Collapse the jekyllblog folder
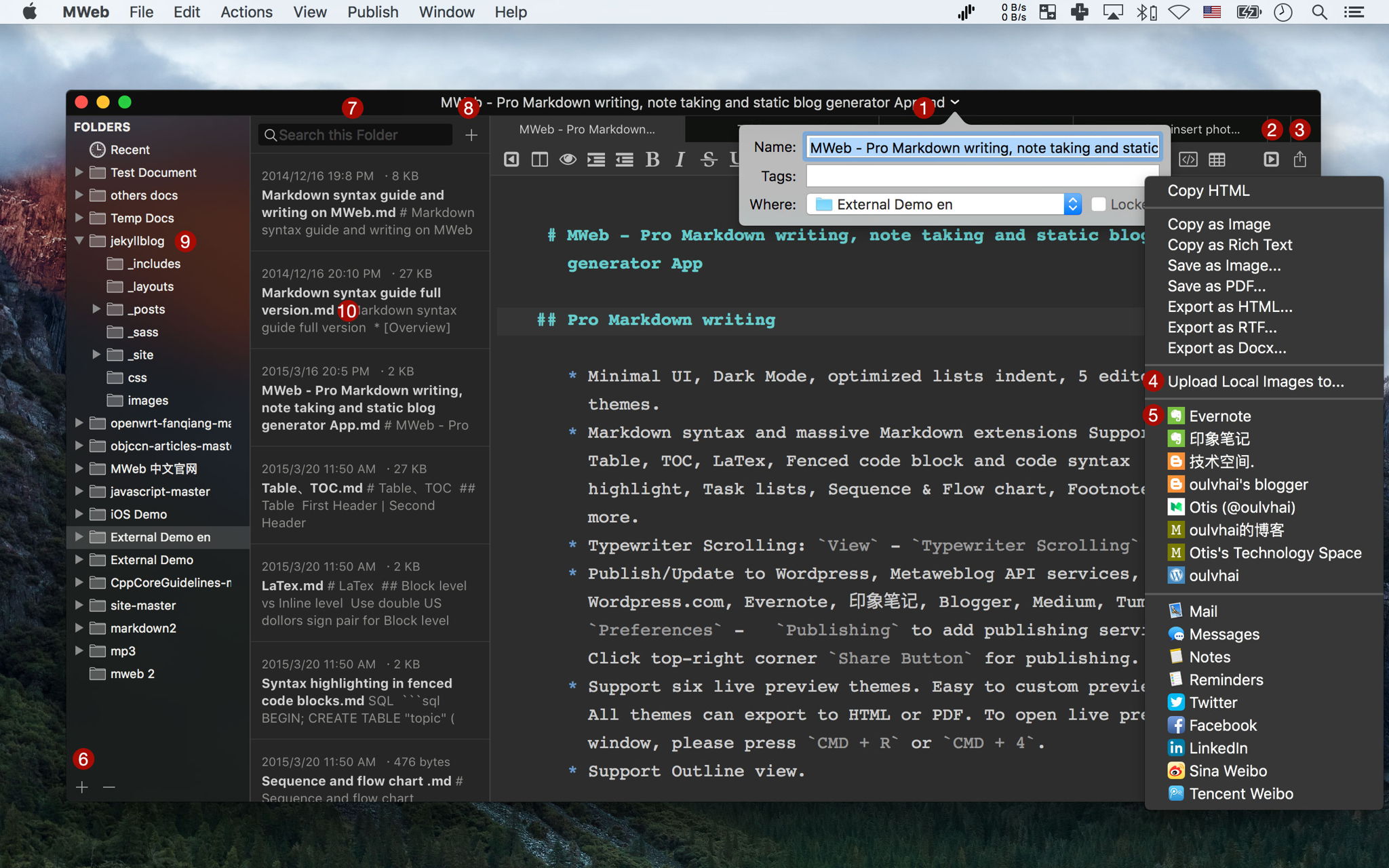The image size is (1389, 868). click(79, 241)
